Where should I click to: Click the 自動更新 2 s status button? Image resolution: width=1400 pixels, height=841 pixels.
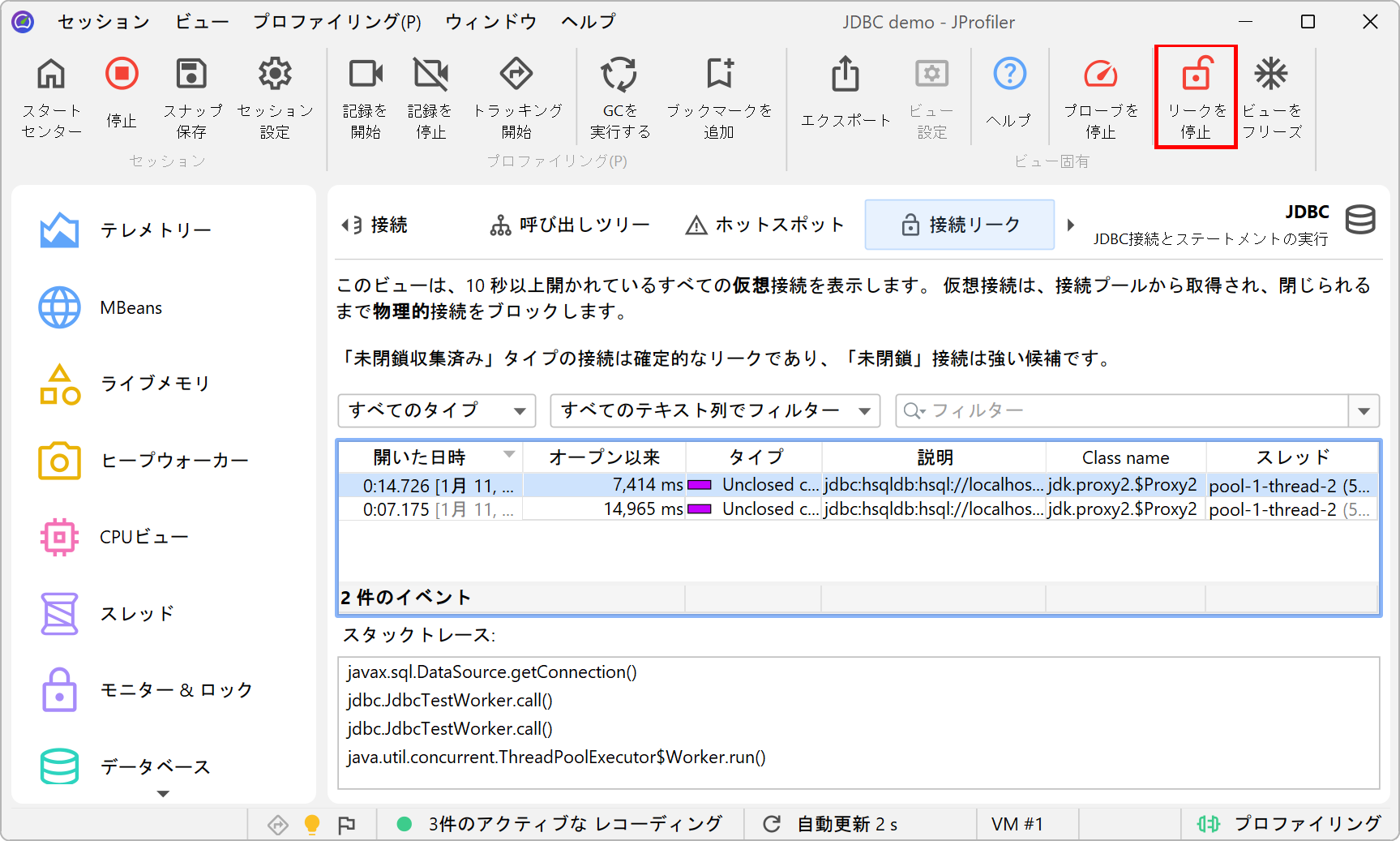[831, 824]
